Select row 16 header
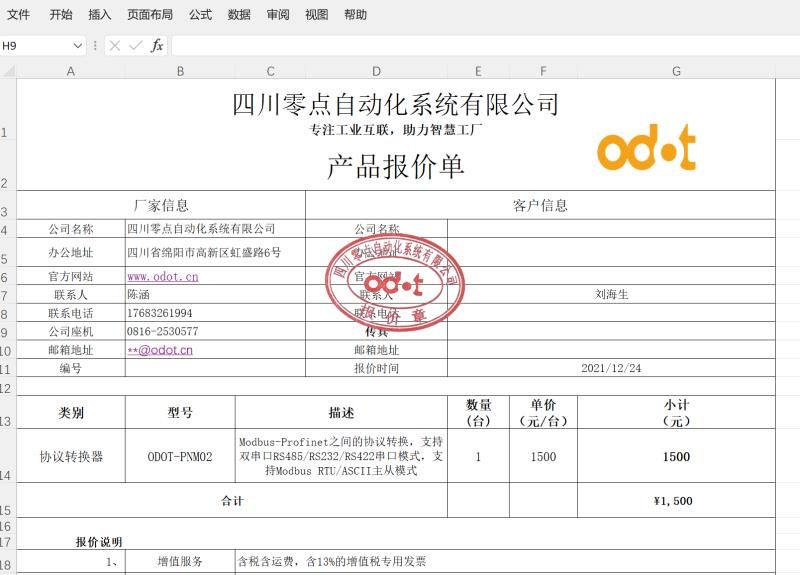 [6, 526]
